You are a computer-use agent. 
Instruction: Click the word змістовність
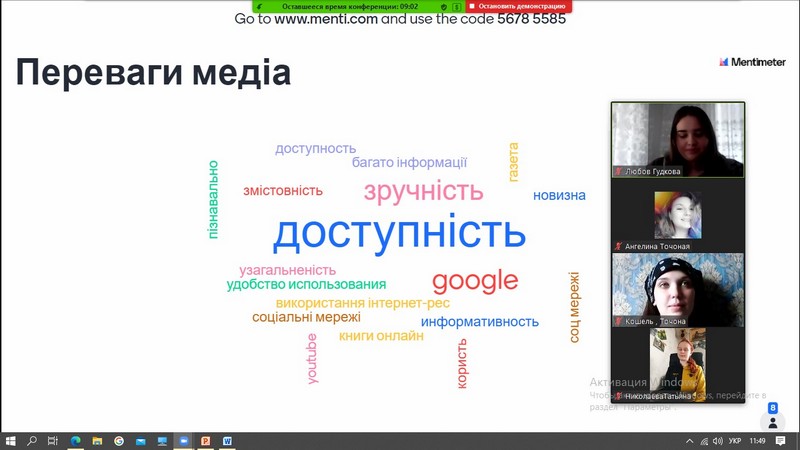tap(283, 190)
